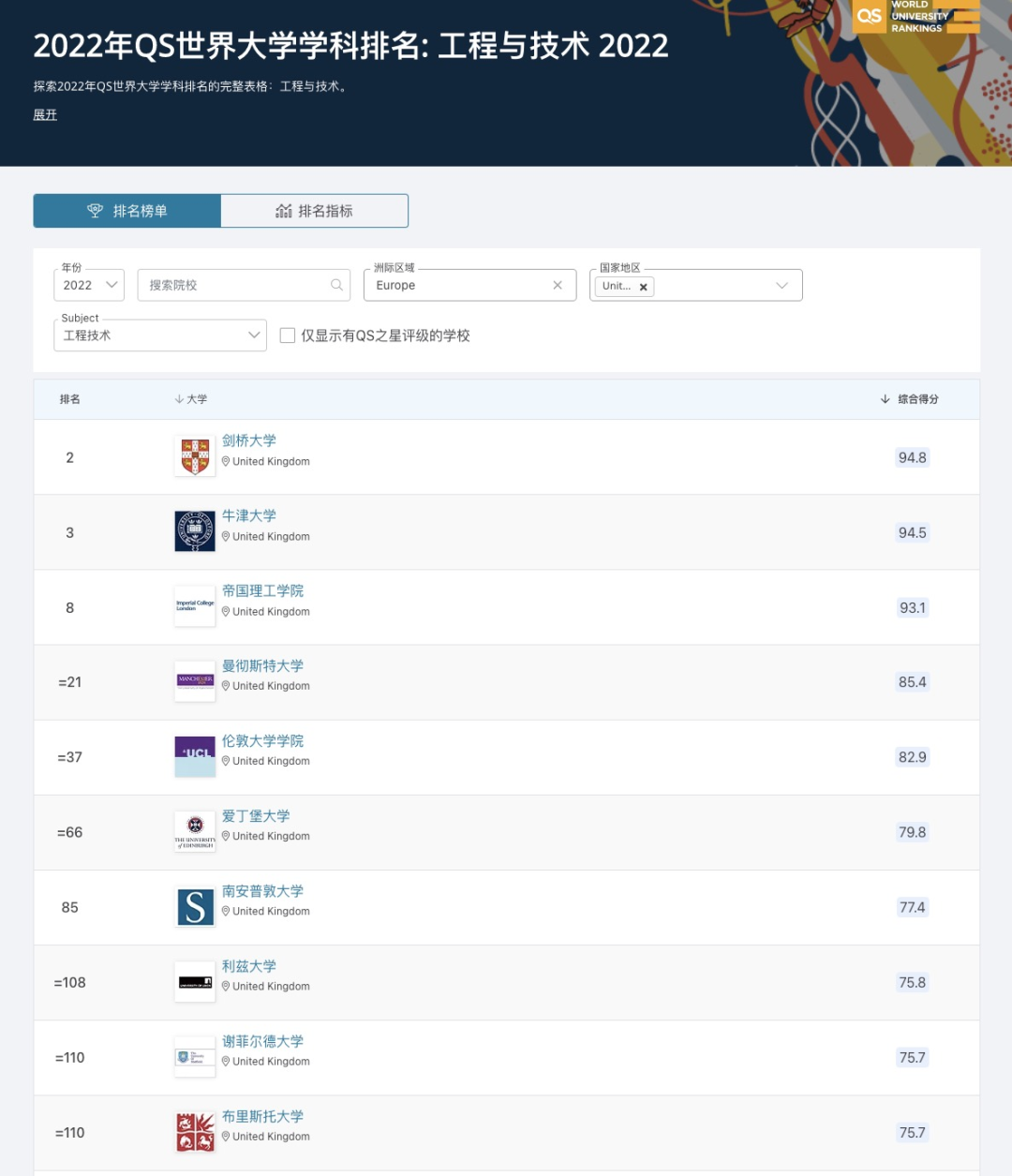The height and width of the screenshot is (1176, 1012).
Task: Open 利兹大学 university link
Action: click(x=249, y=965)
